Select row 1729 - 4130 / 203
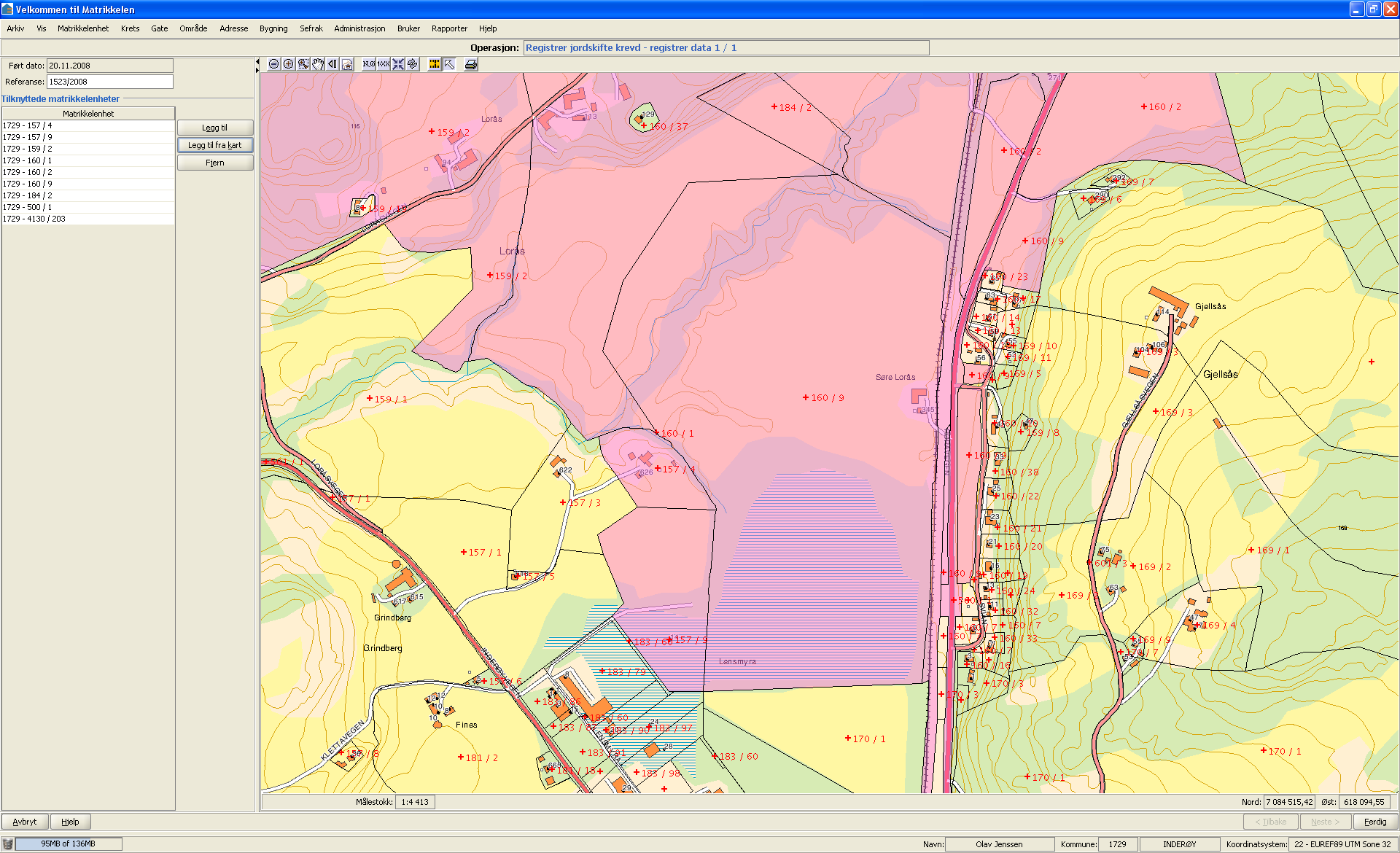1400x853 pixels. pos(88,219)
